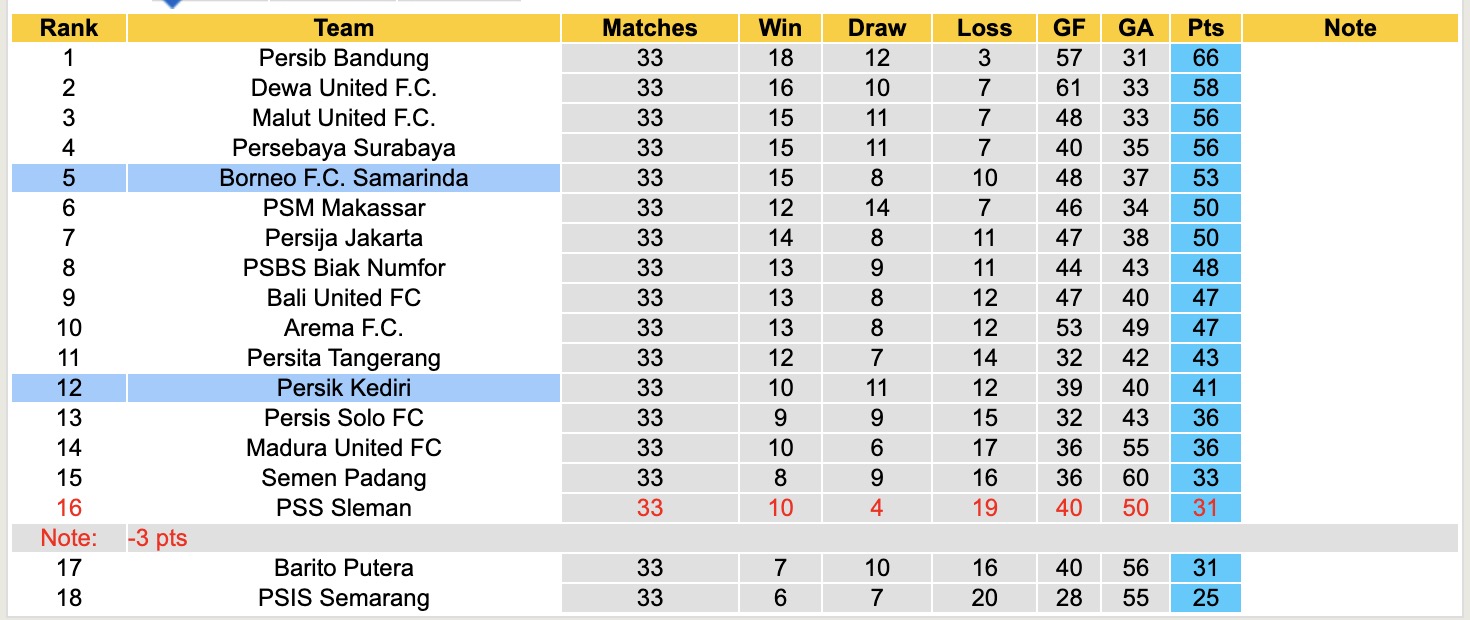The width and height of the screenshot is (1470, 620).
Task: Select the Note column header
Action: (1349, 28)
